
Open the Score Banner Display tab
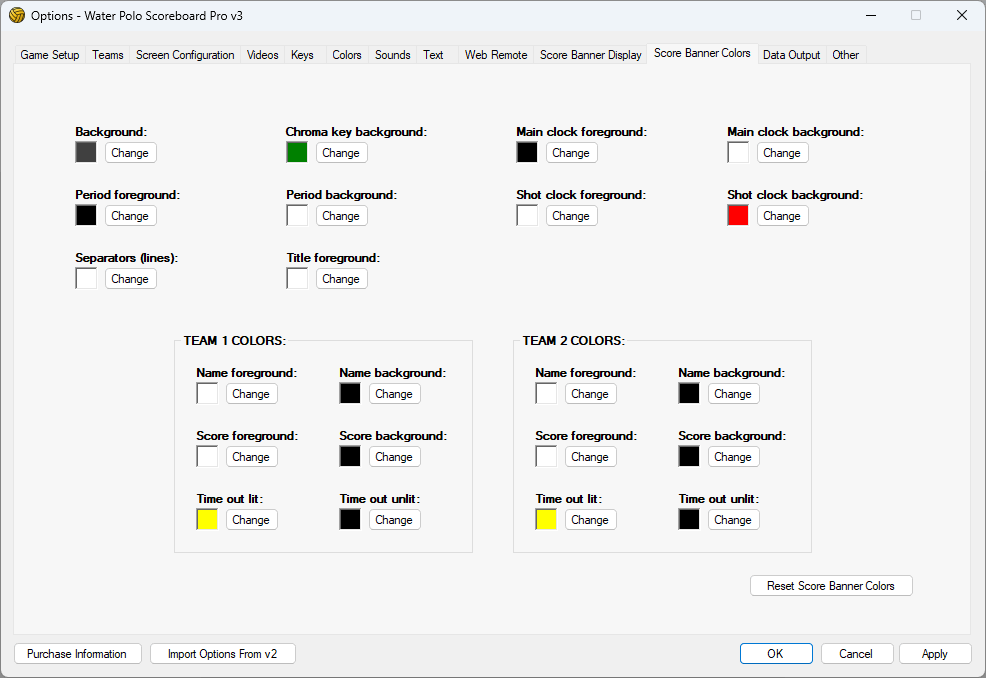pos(591,55)
